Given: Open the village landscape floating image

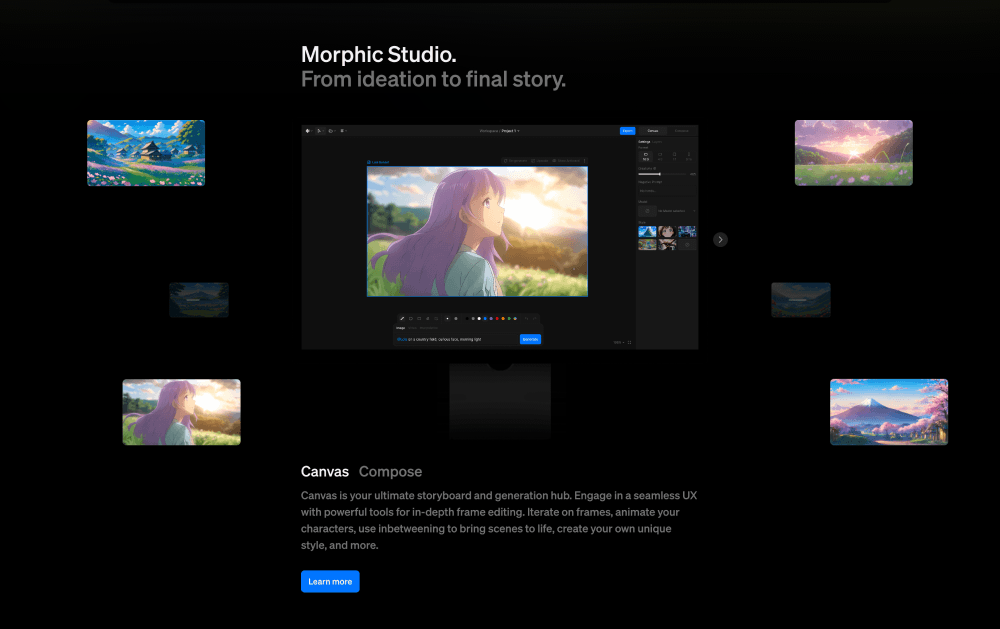Looking at the screenshot, I should tap(146, 153).
